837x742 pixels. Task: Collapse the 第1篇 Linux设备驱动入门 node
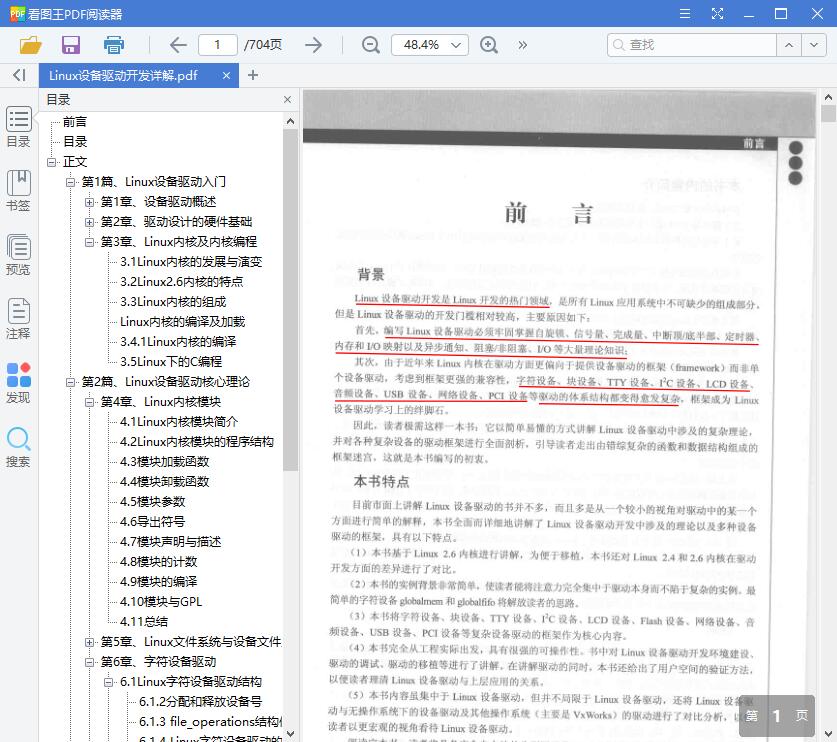(x=70, y=182)
